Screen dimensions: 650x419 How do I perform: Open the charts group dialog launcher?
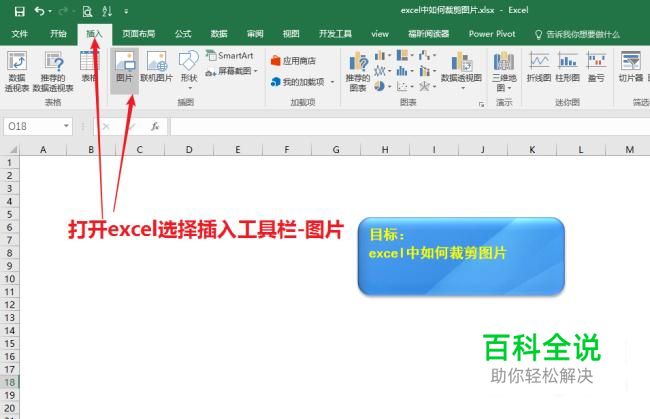[x=481, y=104]
